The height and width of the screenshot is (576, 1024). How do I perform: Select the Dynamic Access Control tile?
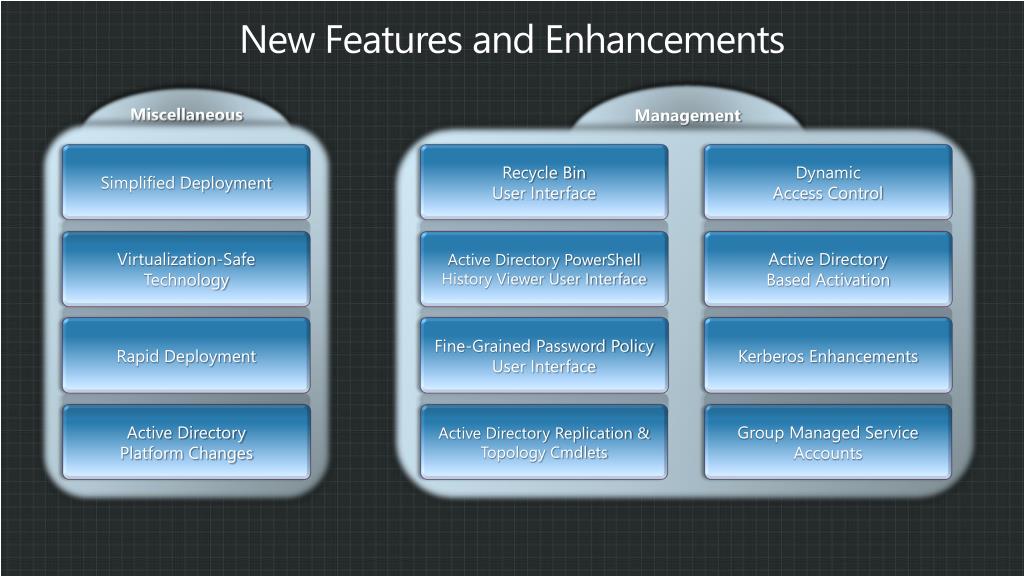[828, 182]
